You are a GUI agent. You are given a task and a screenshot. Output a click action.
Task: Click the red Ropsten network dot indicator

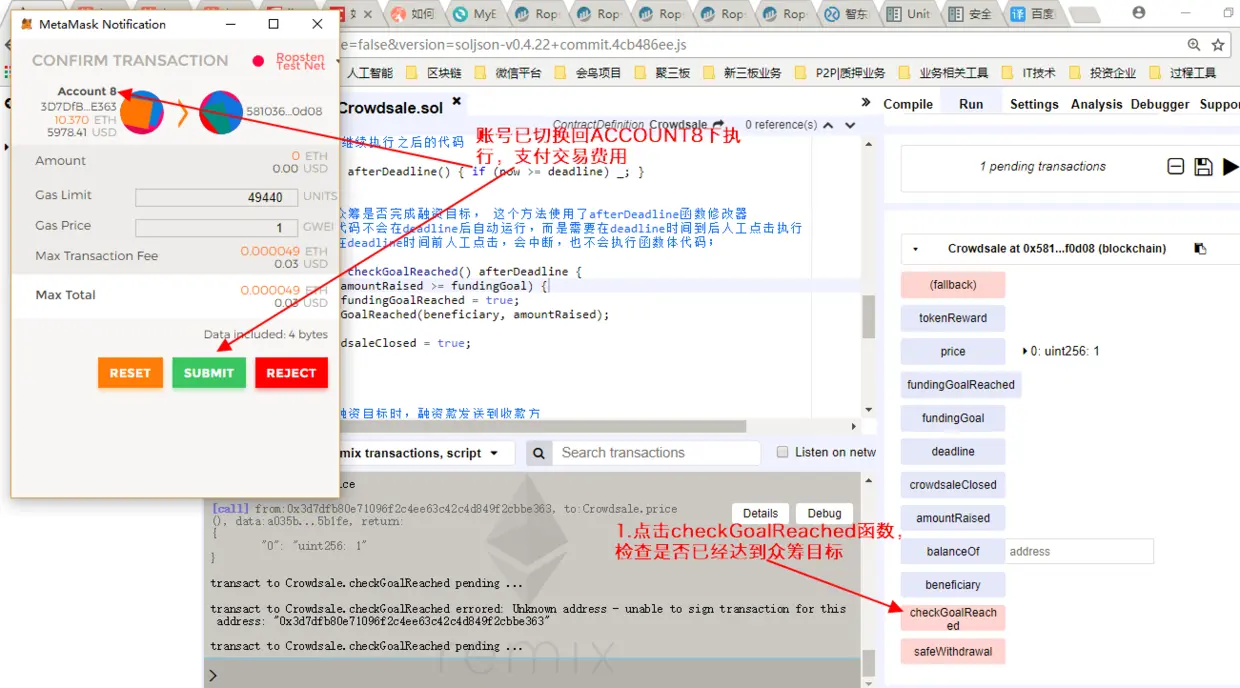coord(258,61)
